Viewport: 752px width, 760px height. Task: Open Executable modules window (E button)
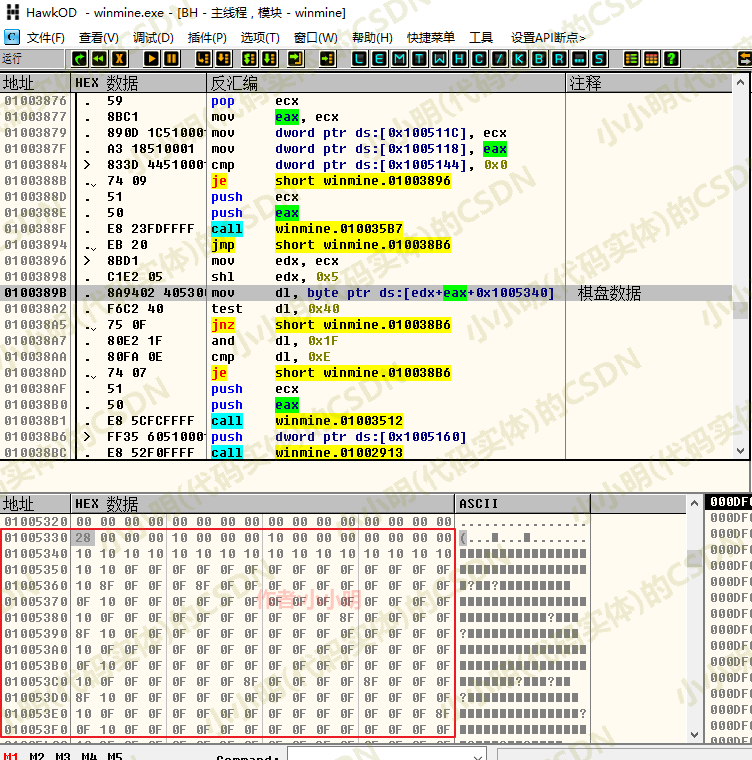coord(379,59)
